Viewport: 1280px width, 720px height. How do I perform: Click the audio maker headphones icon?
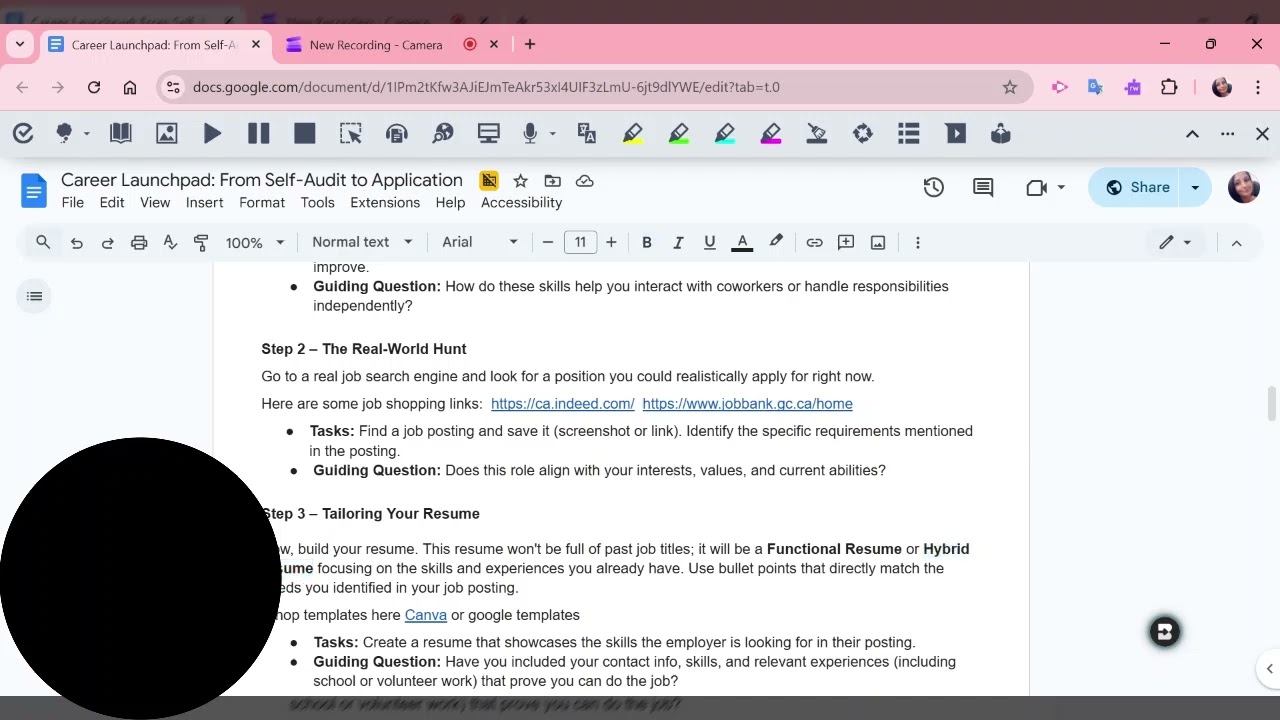pos(397,133)
